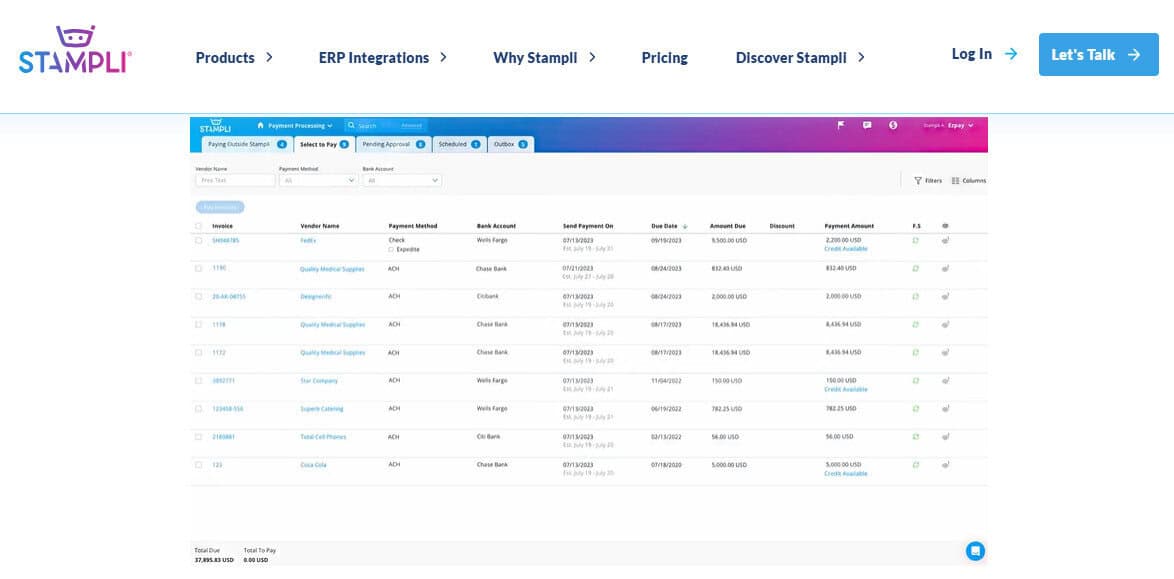Screen dimensions: 1174x579
Task: Open the Ezpay account dropdown
Action: tap(960, 125)
